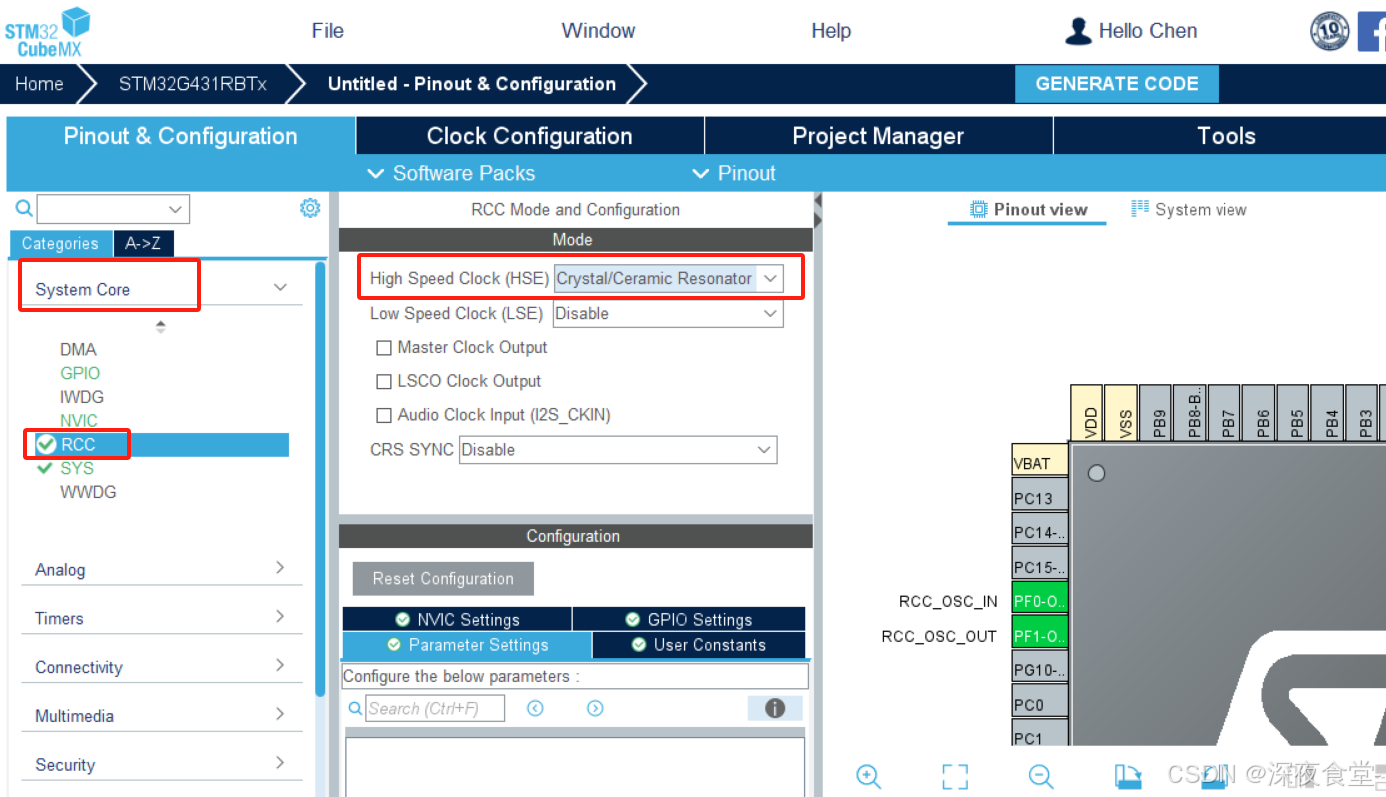1386x797 pixels.
Task: Select the GPIO peripheral item
Action: coord(80,373)
